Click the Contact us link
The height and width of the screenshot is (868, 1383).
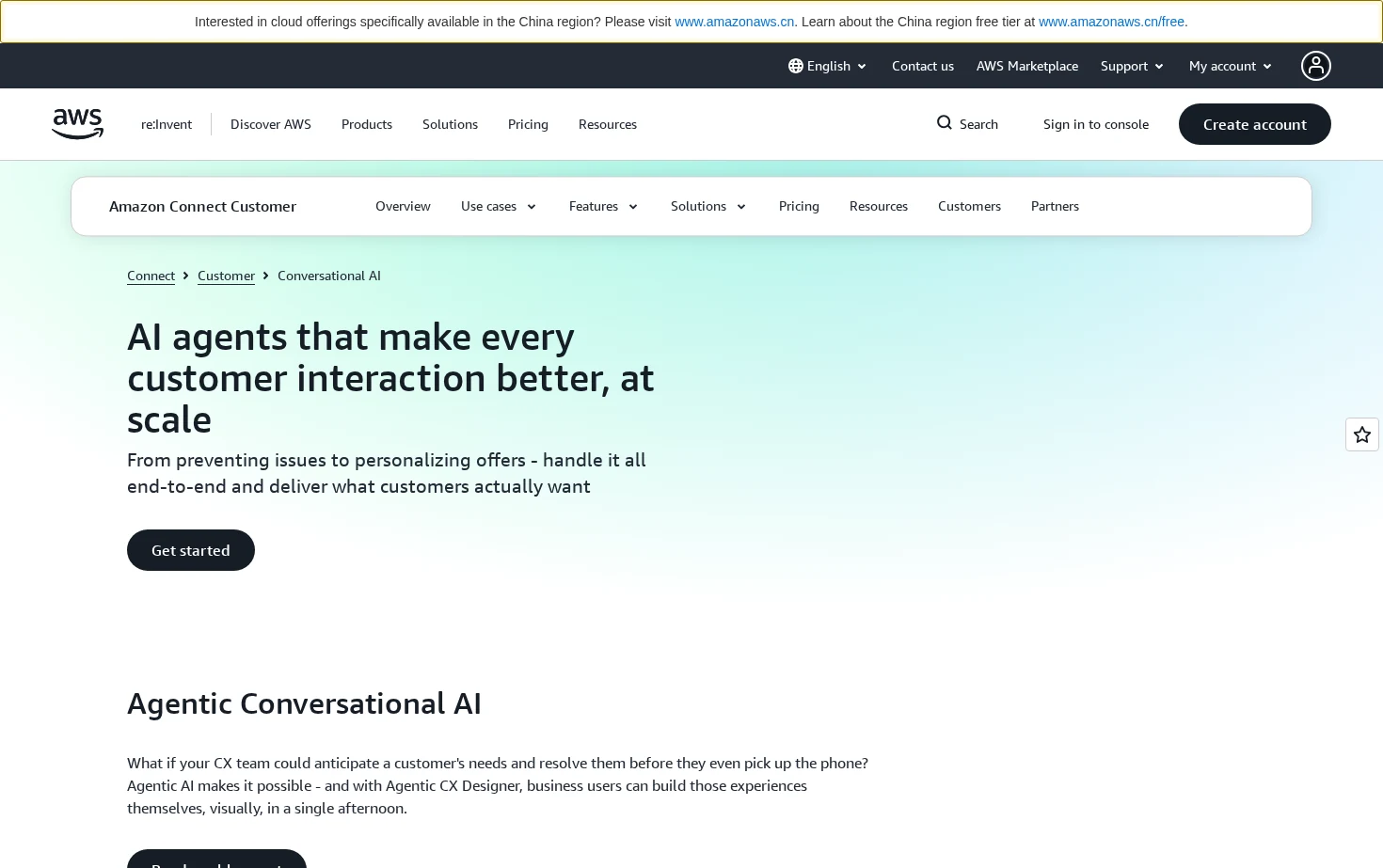(923, 66)
